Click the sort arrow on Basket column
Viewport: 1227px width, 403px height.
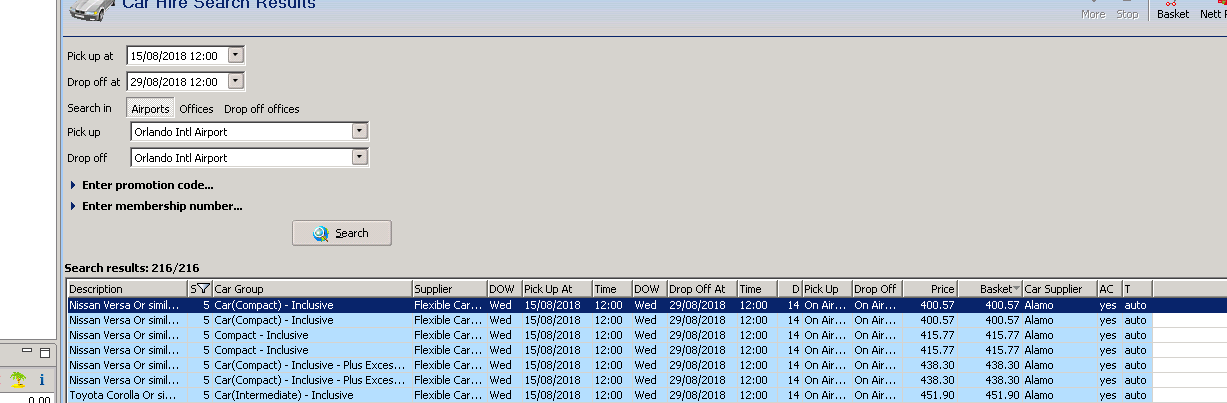(x=1016, y=289)
